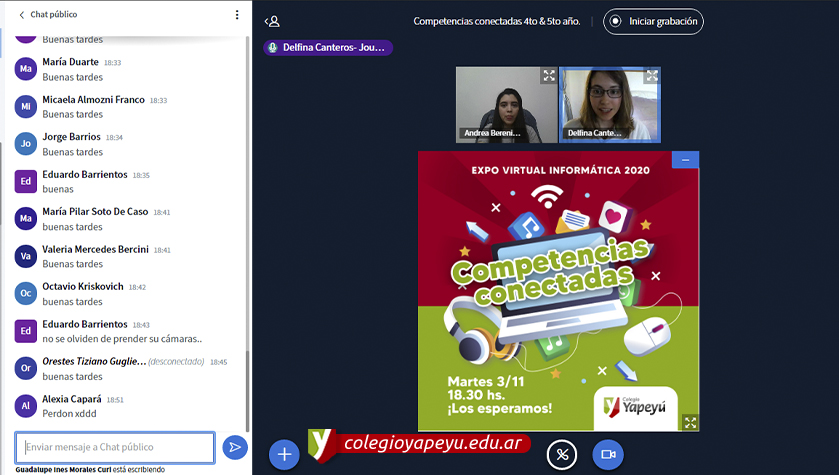
Task: Open Andrea Bereni's webcam name dropdown
Action: click(491, 132)
